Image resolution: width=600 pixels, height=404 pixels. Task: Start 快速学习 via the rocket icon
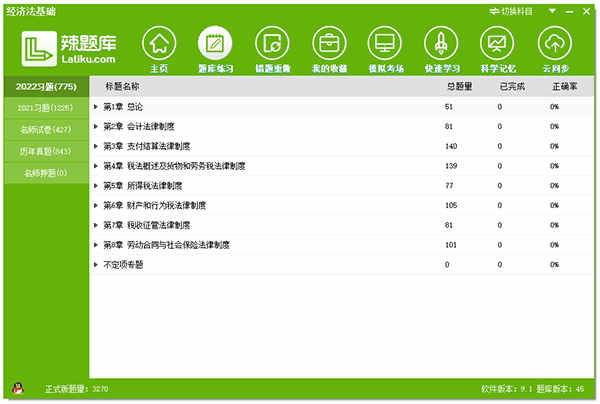pyautogui.click(x=441, y=43)
